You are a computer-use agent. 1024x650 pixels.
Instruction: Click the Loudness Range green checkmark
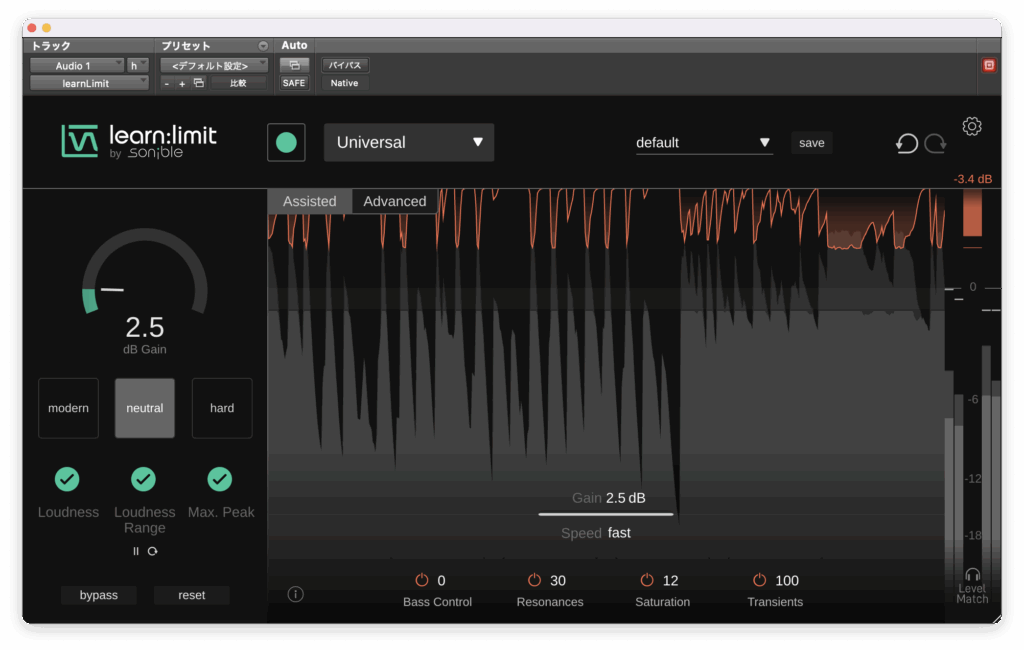coord(144,479)
